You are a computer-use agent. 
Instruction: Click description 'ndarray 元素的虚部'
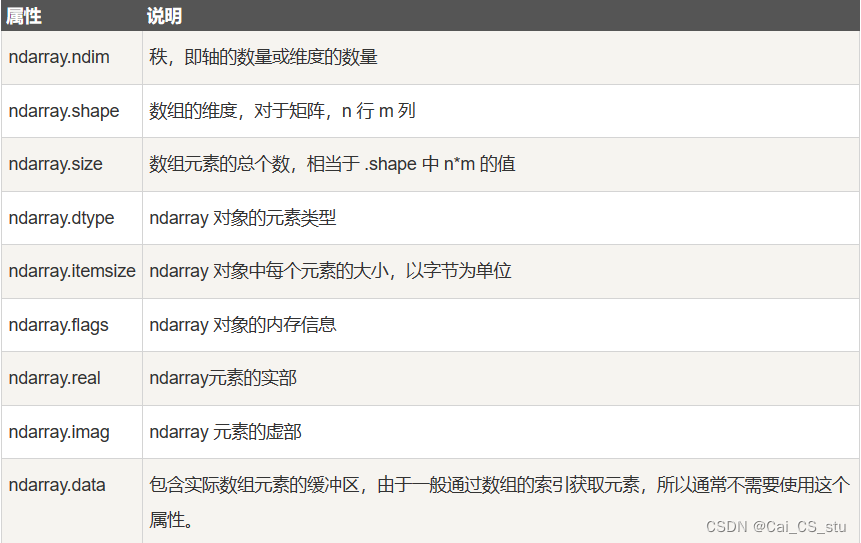tap(225, 432)
